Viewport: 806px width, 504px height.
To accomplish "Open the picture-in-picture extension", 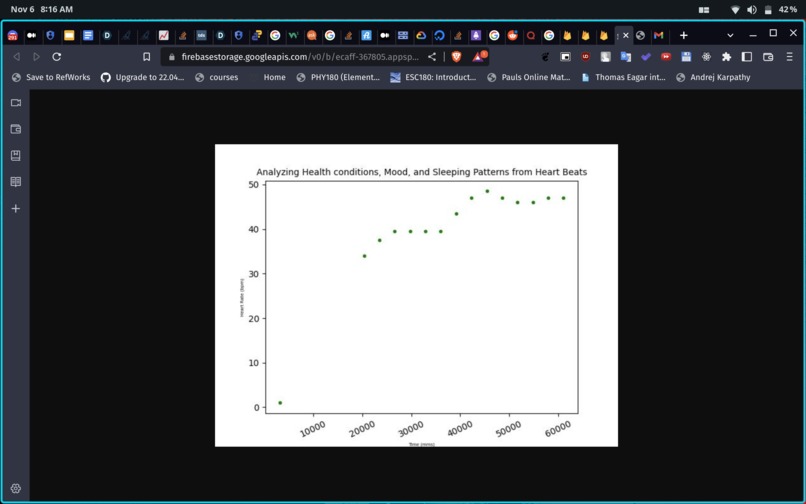I will [x=565, y=57].
